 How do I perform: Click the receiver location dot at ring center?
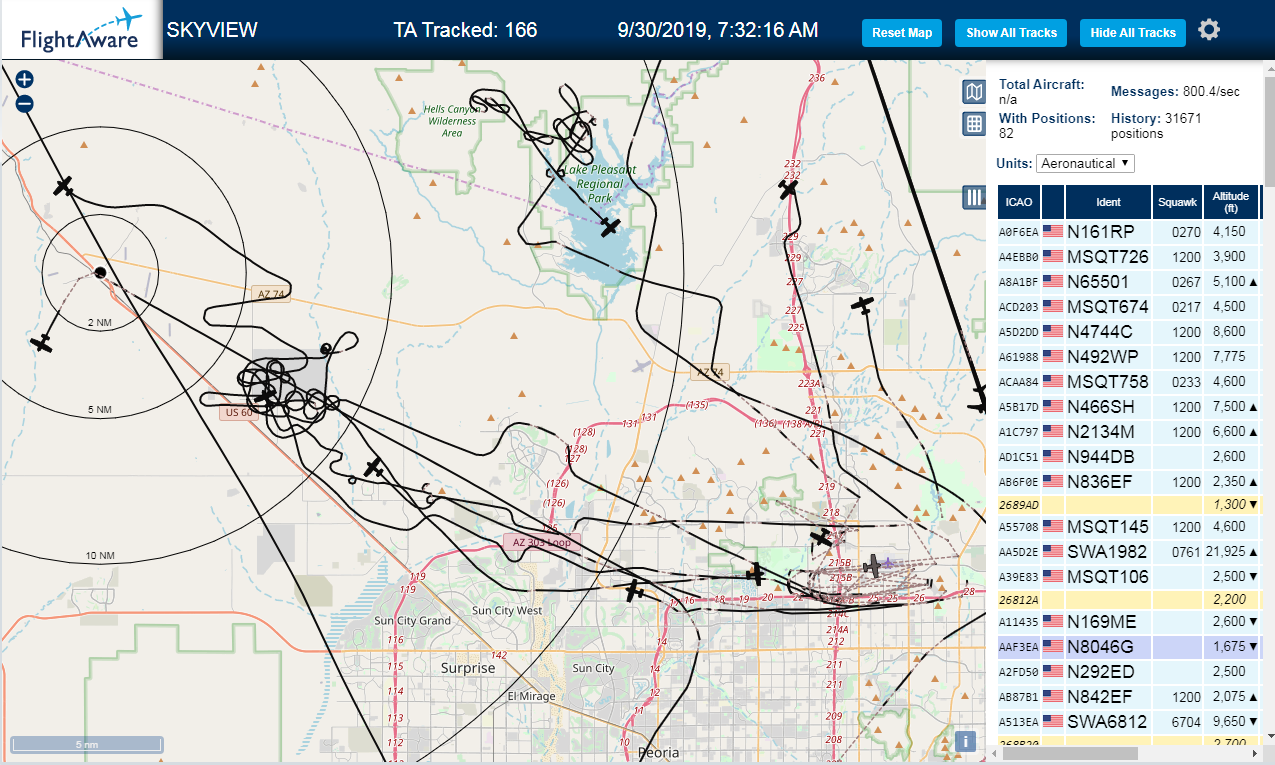coord(100,272)
